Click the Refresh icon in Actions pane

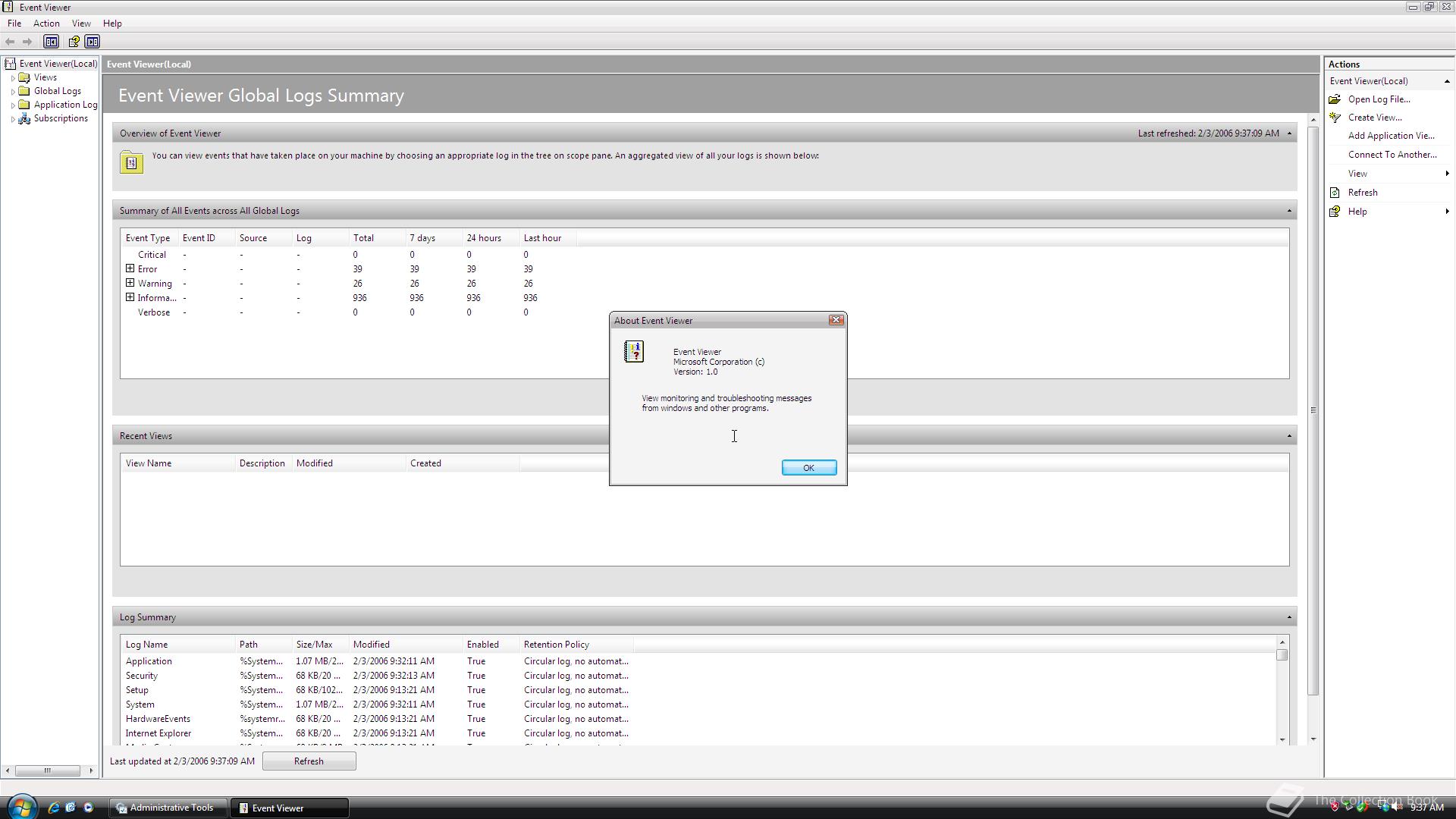click(1335, 193)
